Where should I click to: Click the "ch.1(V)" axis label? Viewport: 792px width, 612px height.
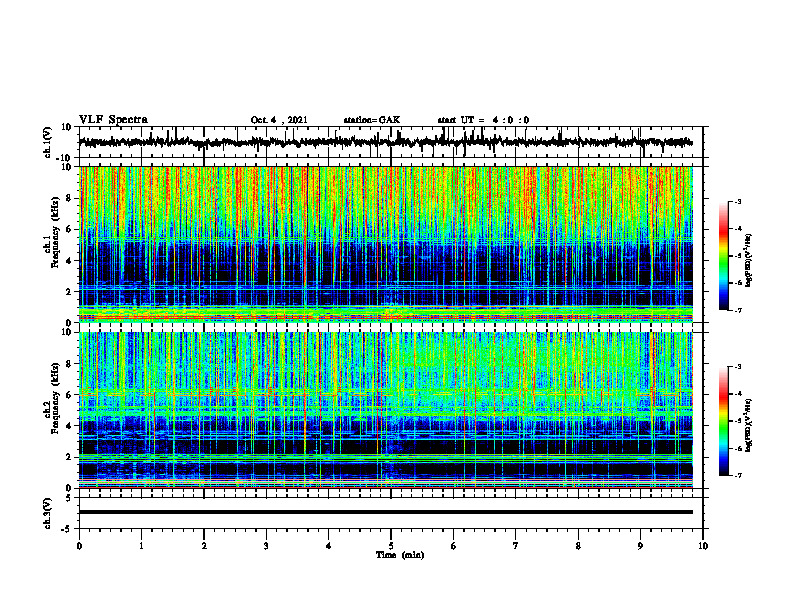point(48,142)
